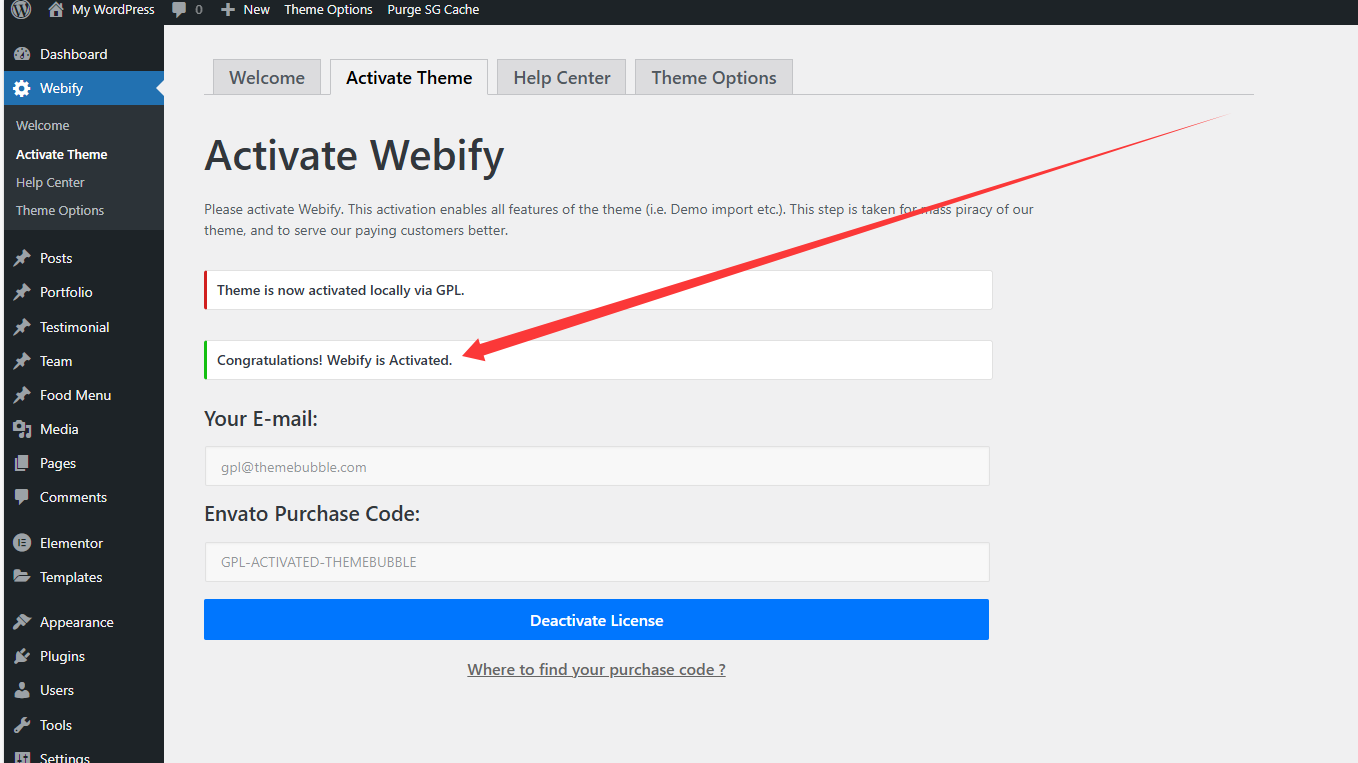Click the Deactivate License button
This screenshot has width=1358, height=763.
tap(596, 620)
